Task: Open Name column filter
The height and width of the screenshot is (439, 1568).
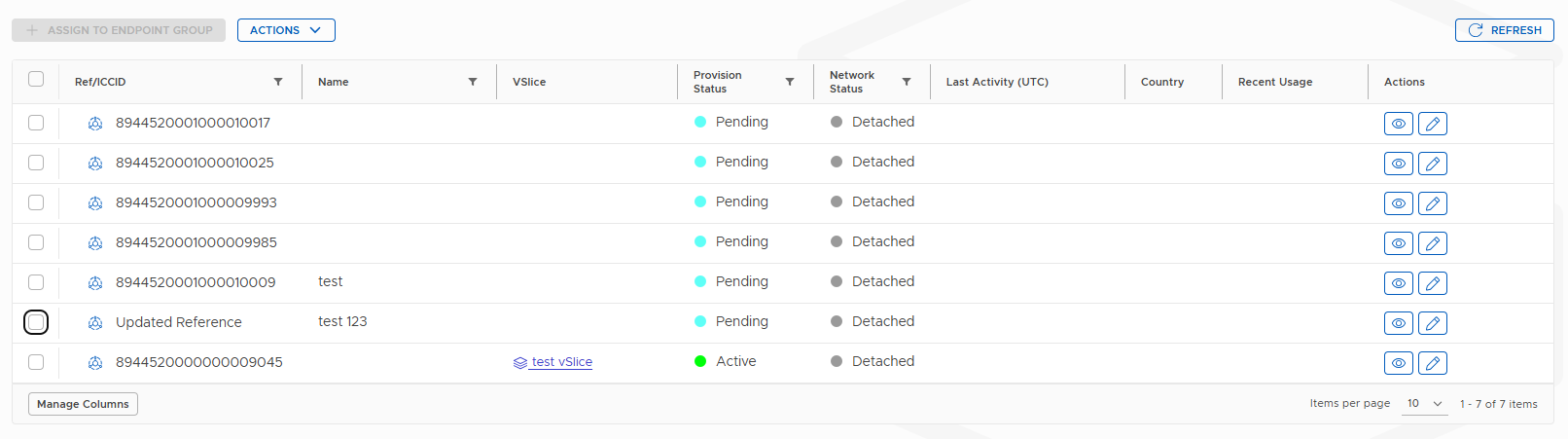Action: (473, 82)
